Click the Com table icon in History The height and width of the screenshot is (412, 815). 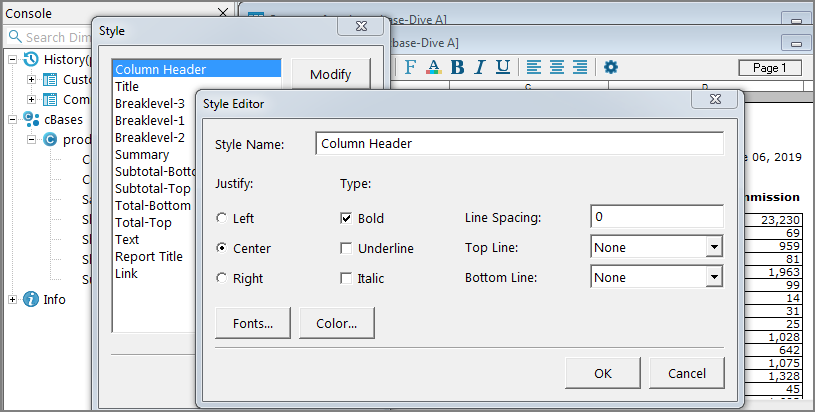pos(50,99)
